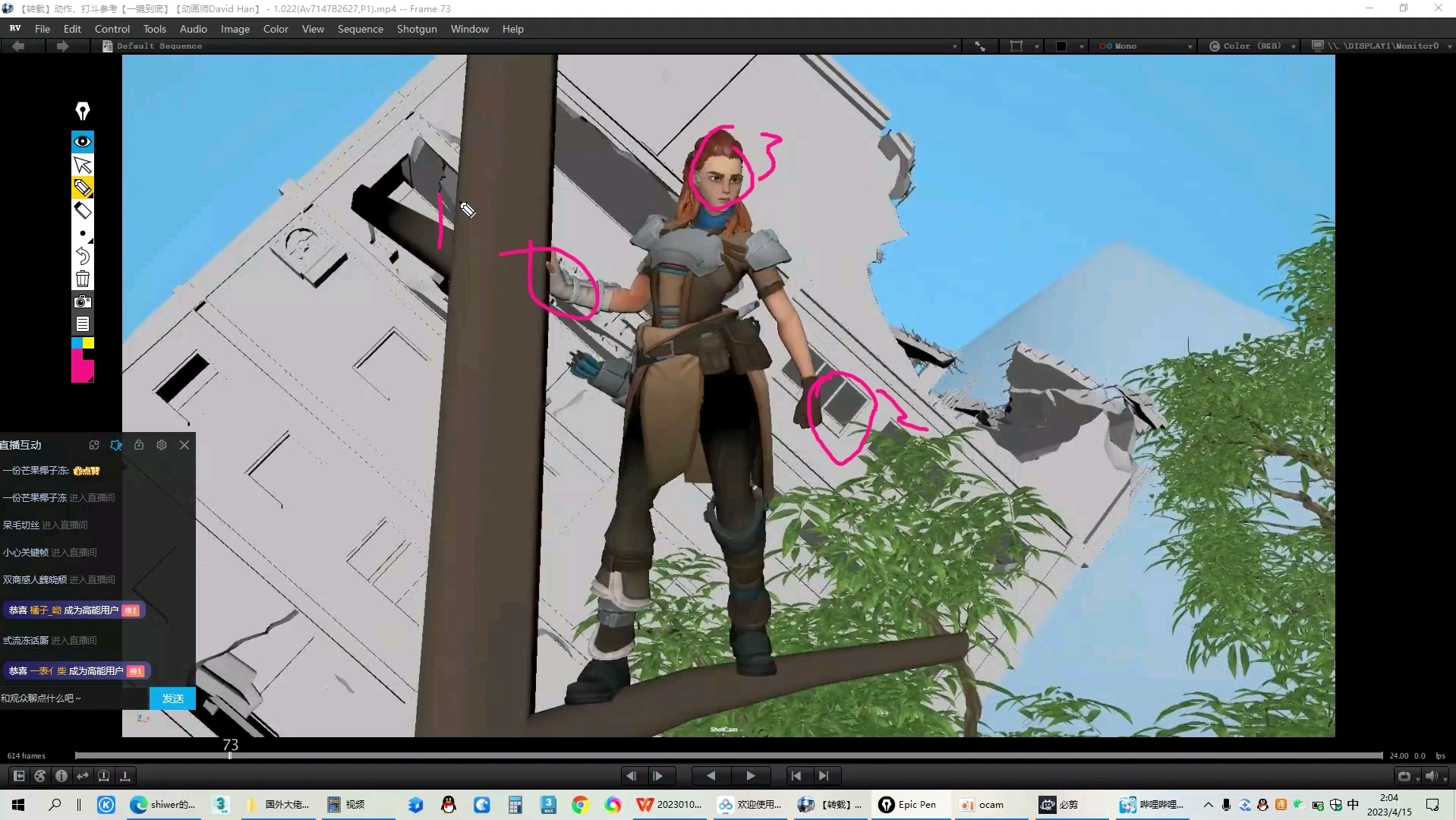Open Epic Pen in the taskbar

click(x=909, y=805)
